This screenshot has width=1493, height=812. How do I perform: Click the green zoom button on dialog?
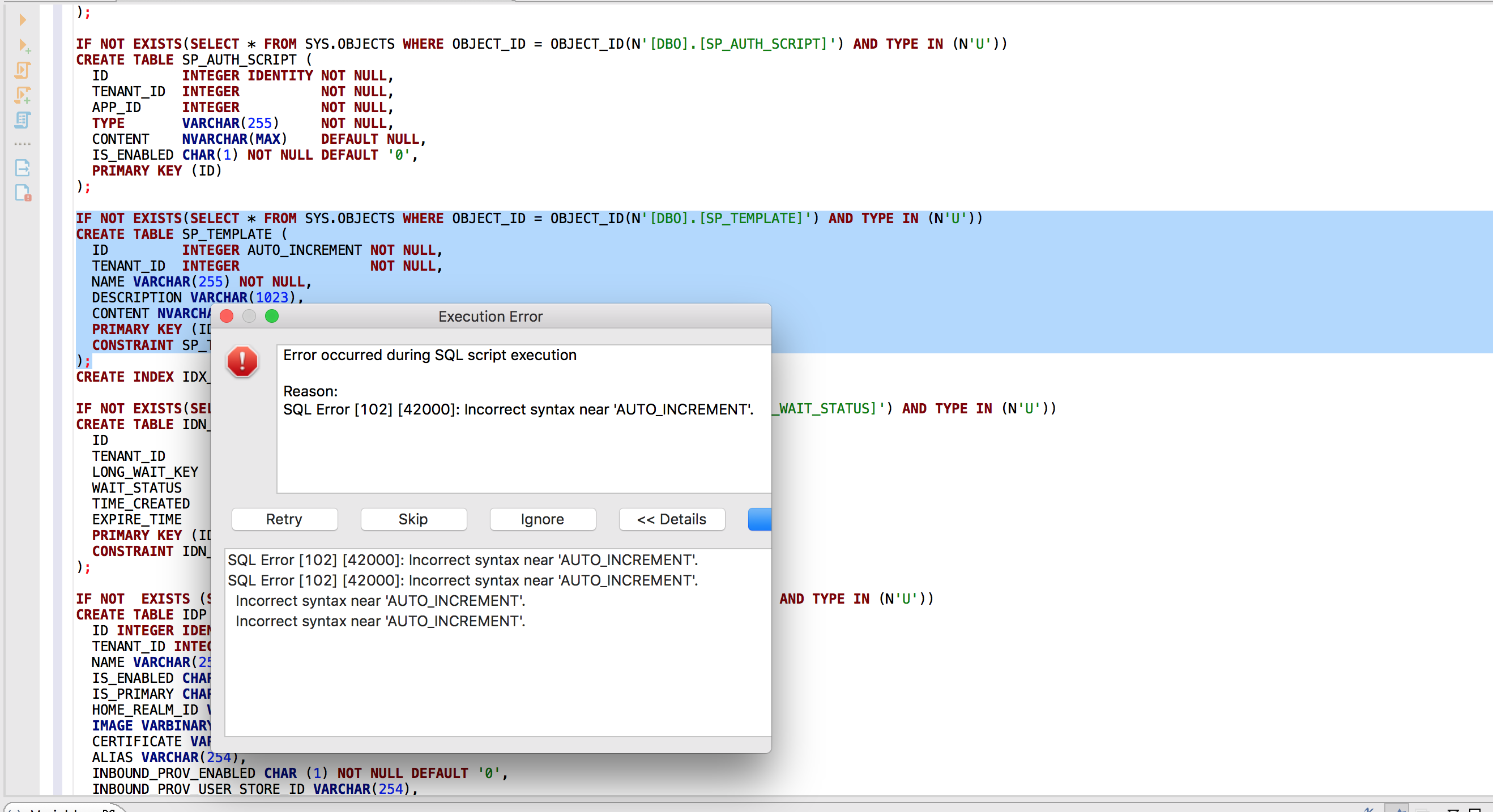(x=272, y=316)
